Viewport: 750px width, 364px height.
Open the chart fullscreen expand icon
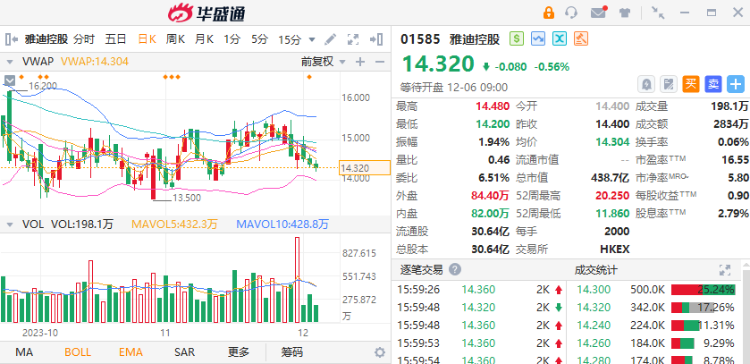click(x=353, y=39)
